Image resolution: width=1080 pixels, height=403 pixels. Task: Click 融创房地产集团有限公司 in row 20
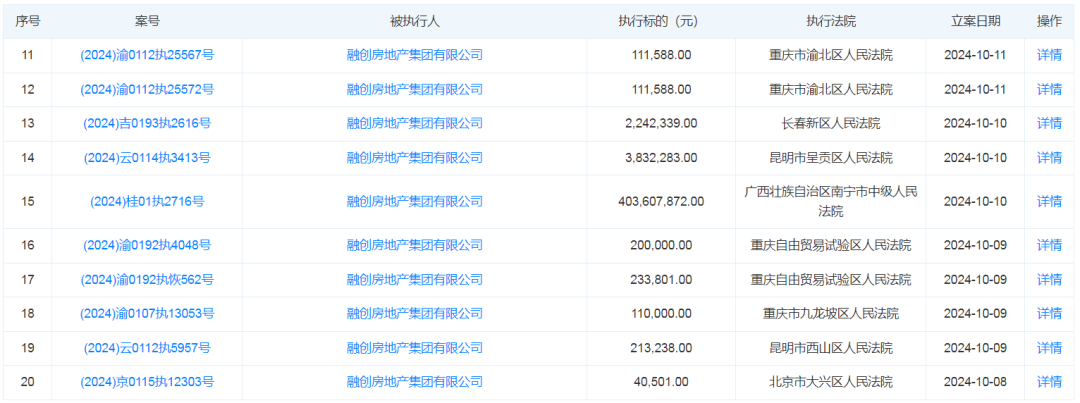(415, 382)
